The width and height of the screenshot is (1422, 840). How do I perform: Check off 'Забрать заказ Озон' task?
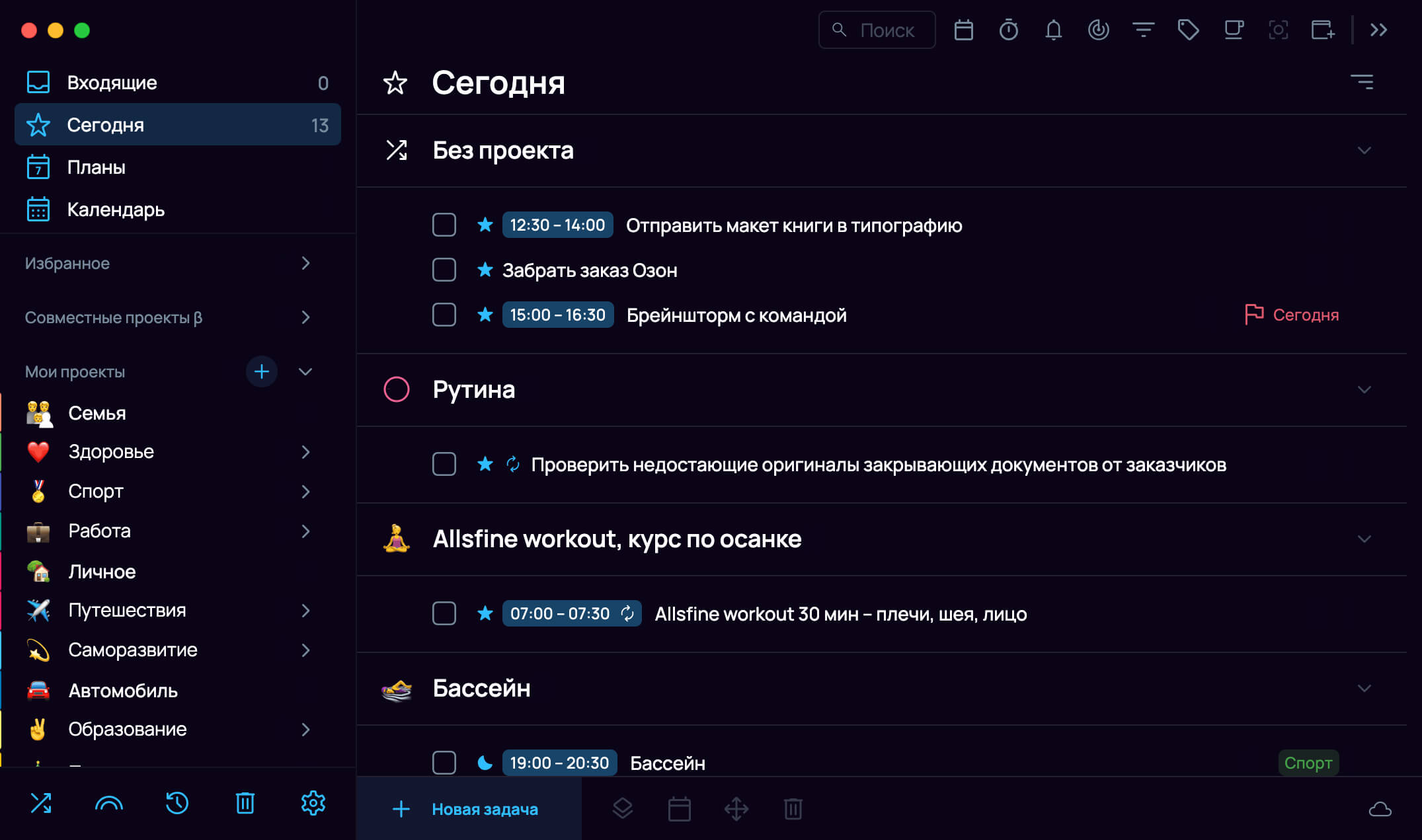point(444,270)
